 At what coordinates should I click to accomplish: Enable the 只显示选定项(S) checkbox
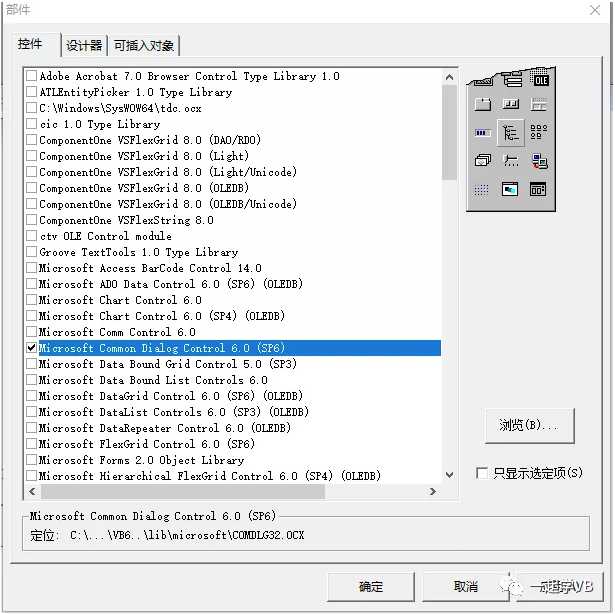tap(481, 473)
